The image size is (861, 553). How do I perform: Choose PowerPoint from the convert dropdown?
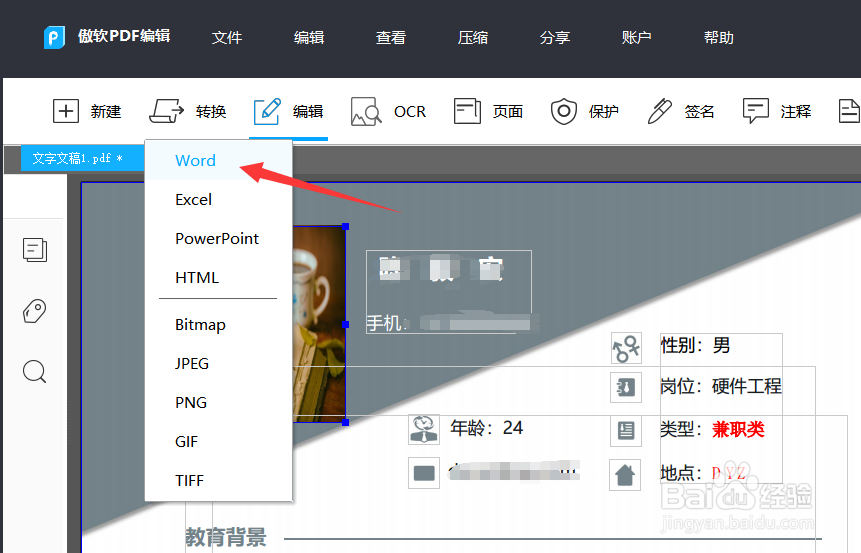(x=218, y=238)
